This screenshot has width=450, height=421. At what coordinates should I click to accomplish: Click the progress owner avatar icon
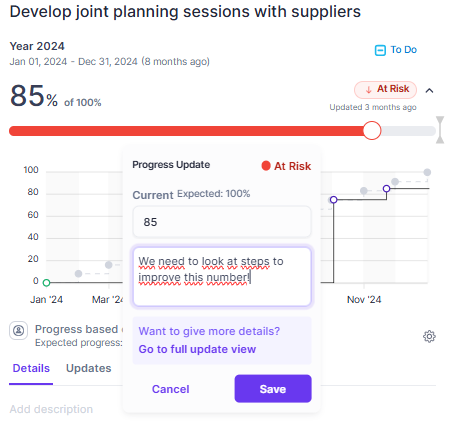coord(18,331)
